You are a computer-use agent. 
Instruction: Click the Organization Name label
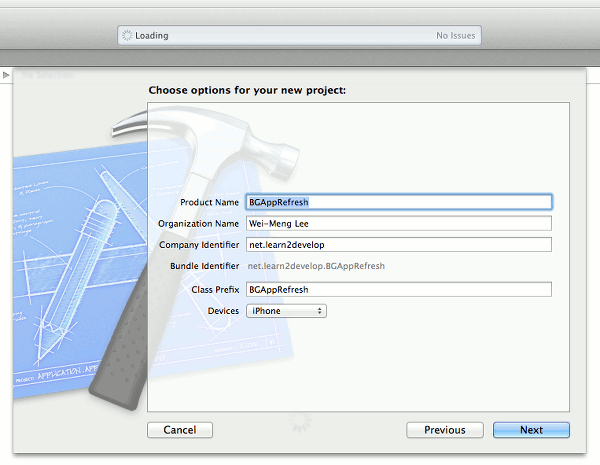point(199,223)
